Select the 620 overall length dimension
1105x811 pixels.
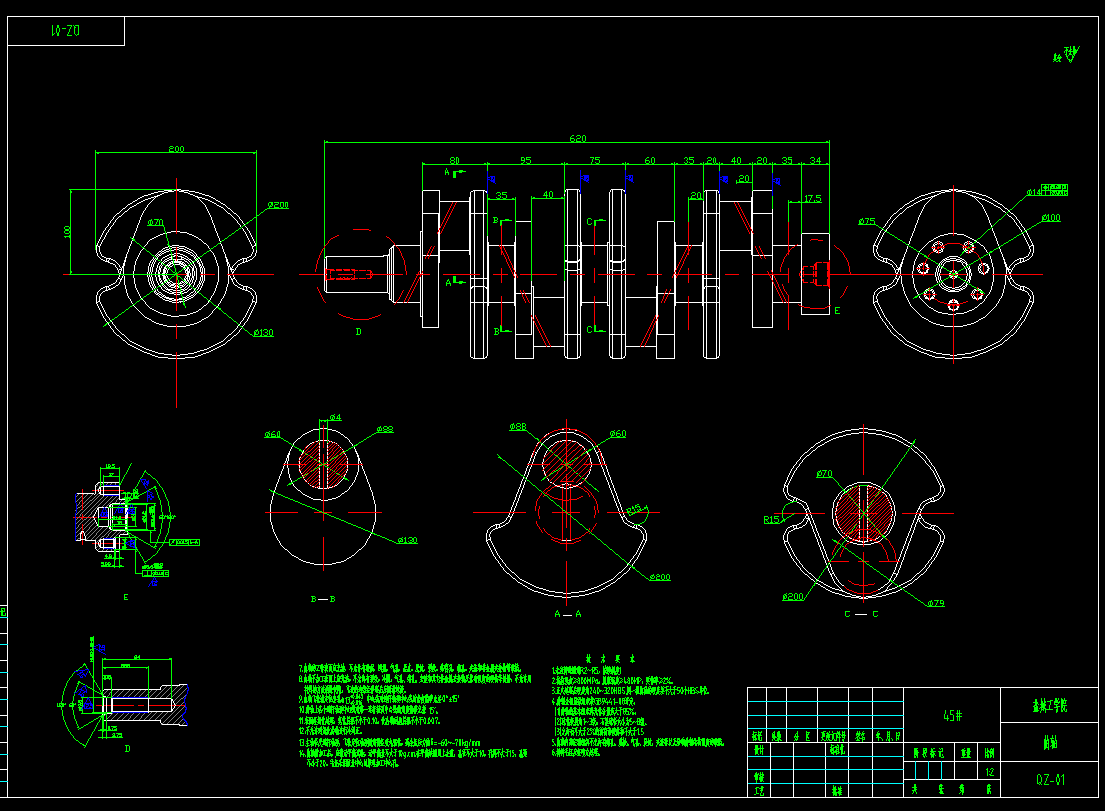[577, 138]
